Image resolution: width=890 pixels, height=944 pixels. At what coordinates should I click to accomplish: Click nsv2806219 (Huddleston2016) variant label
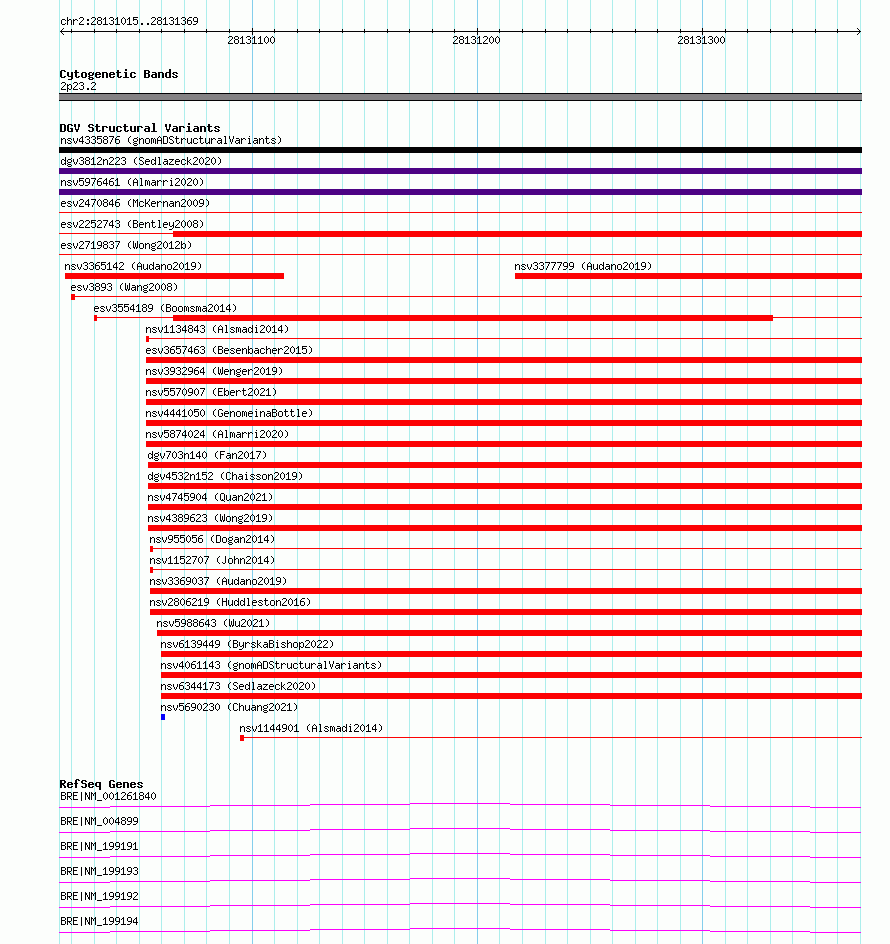point(230,603)
